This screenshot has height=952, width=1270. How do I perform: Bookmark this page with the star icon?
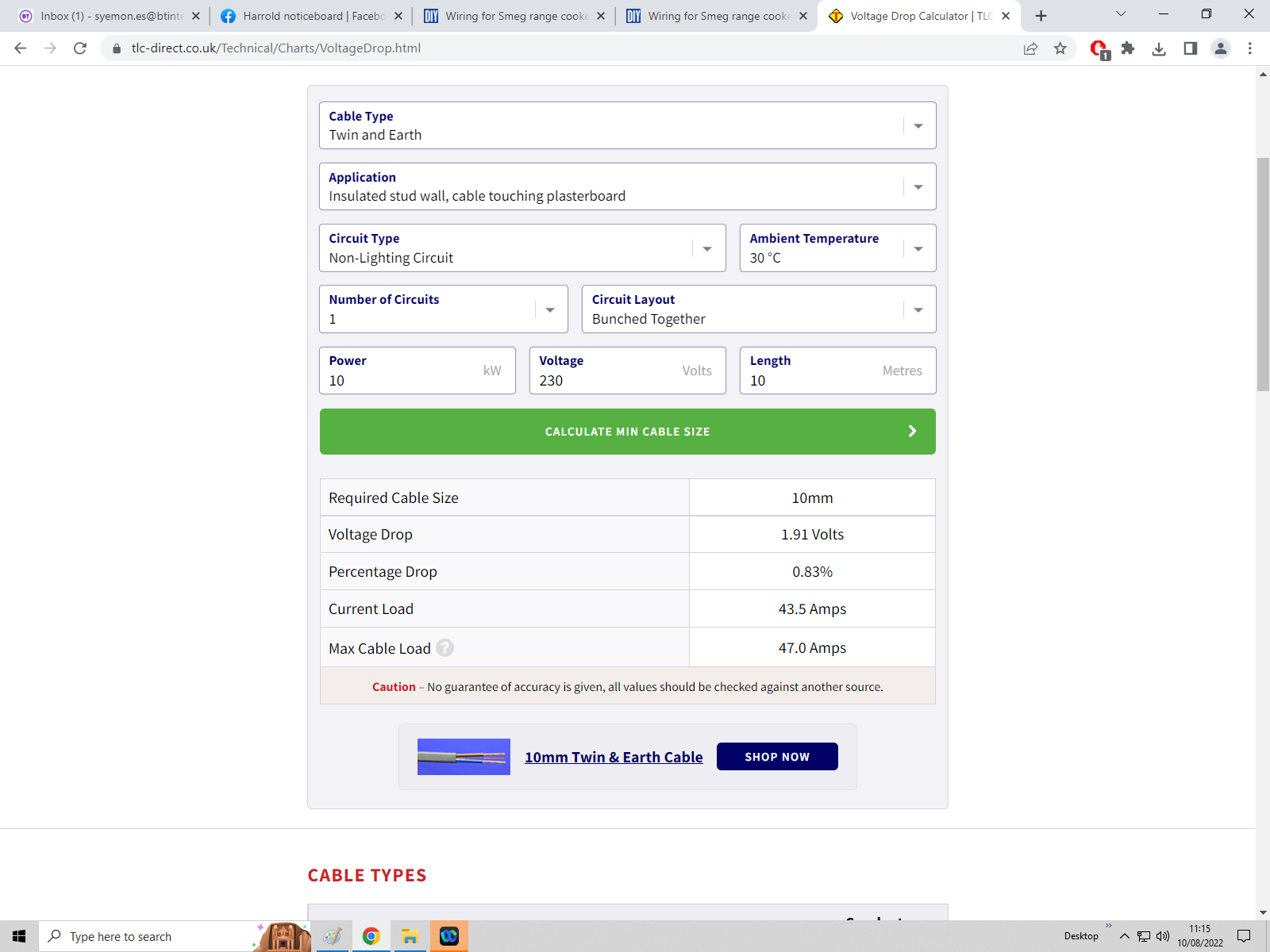(x=1060, y=48)
